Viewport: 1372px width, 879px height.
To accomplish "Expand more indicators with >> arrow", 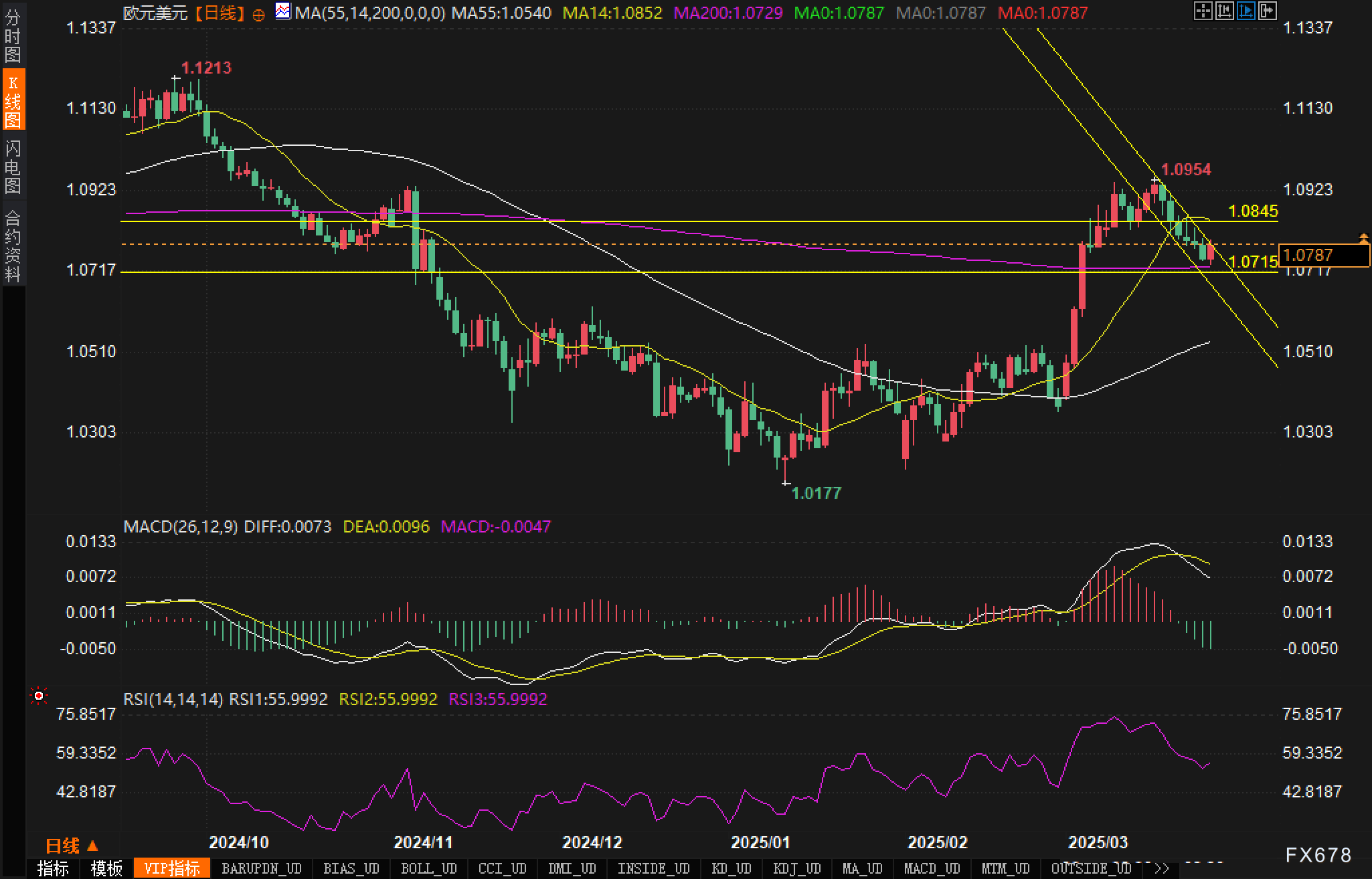I will click(x=1161, y=868).
